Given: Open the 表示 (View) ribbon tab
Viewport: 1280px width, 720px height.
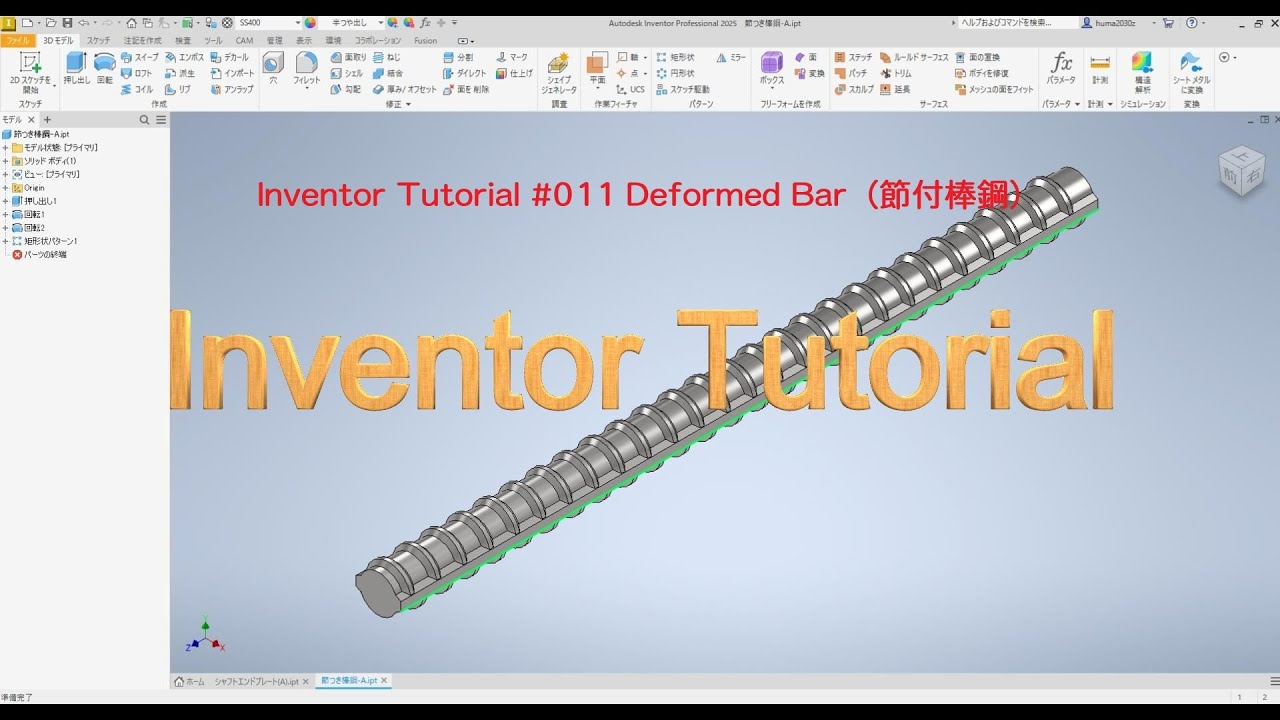Looking at the screenshot, I should pyautogui.click(x=304, y=41).
